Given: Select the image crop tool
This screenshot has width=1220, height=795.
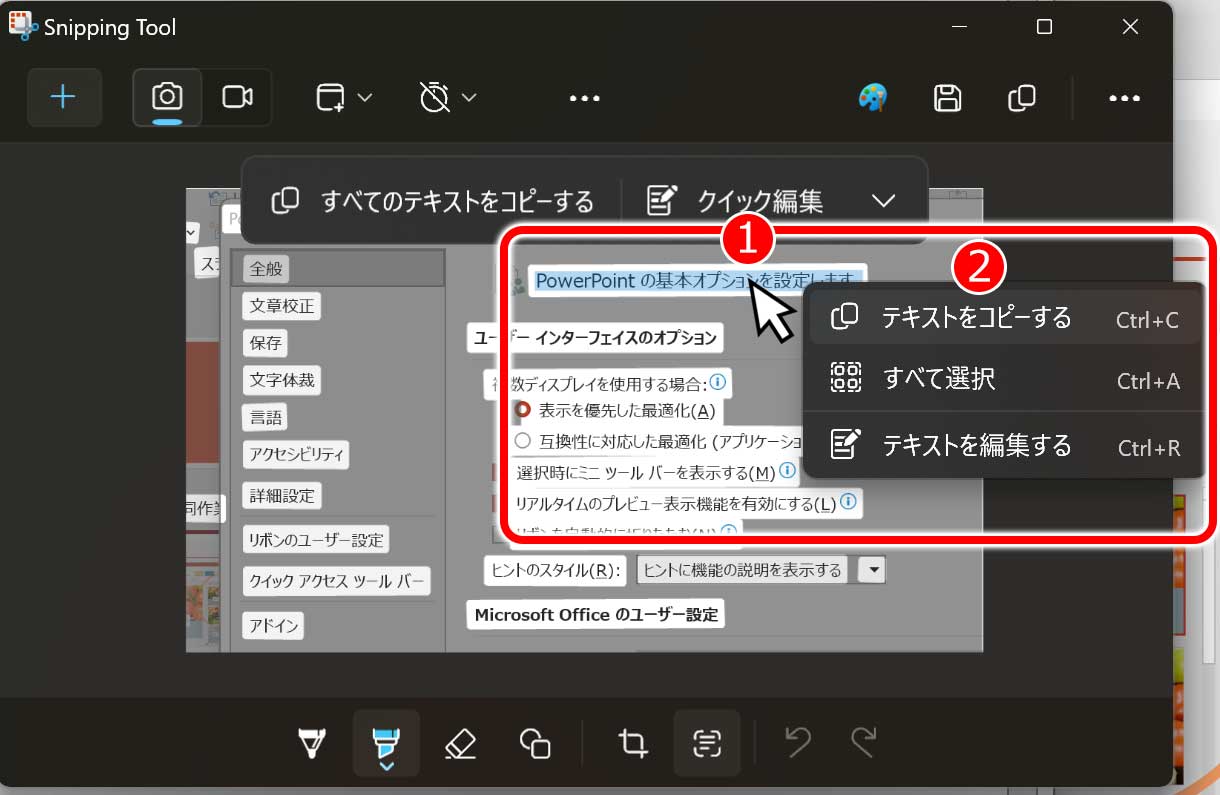Looking at the screenshot, I should [x=632, y=743].
